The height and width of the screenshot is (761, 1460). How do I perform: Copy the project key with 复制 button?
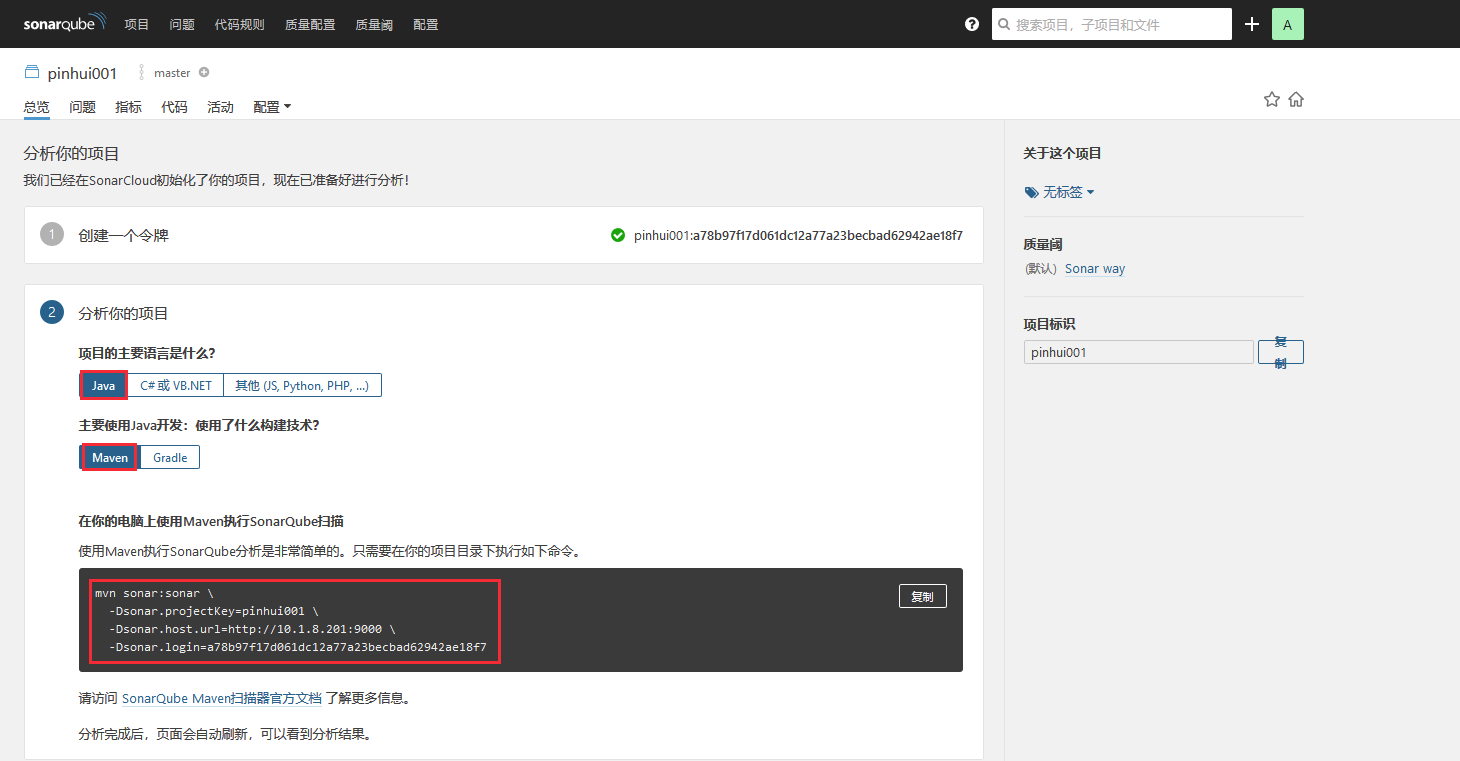1281,352
